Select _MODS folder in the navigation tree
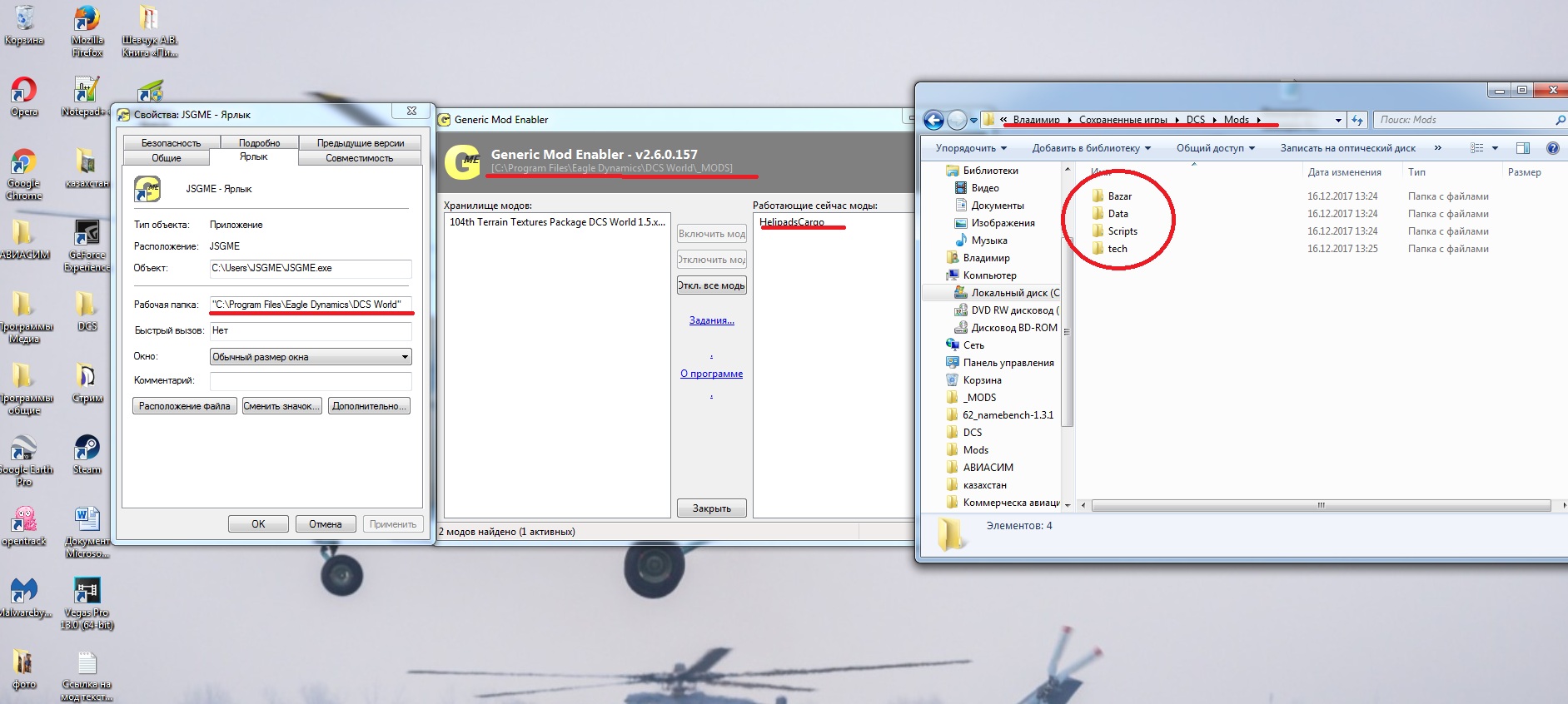The width and height of the screenshot is (1568, 704). coord(979,398)
